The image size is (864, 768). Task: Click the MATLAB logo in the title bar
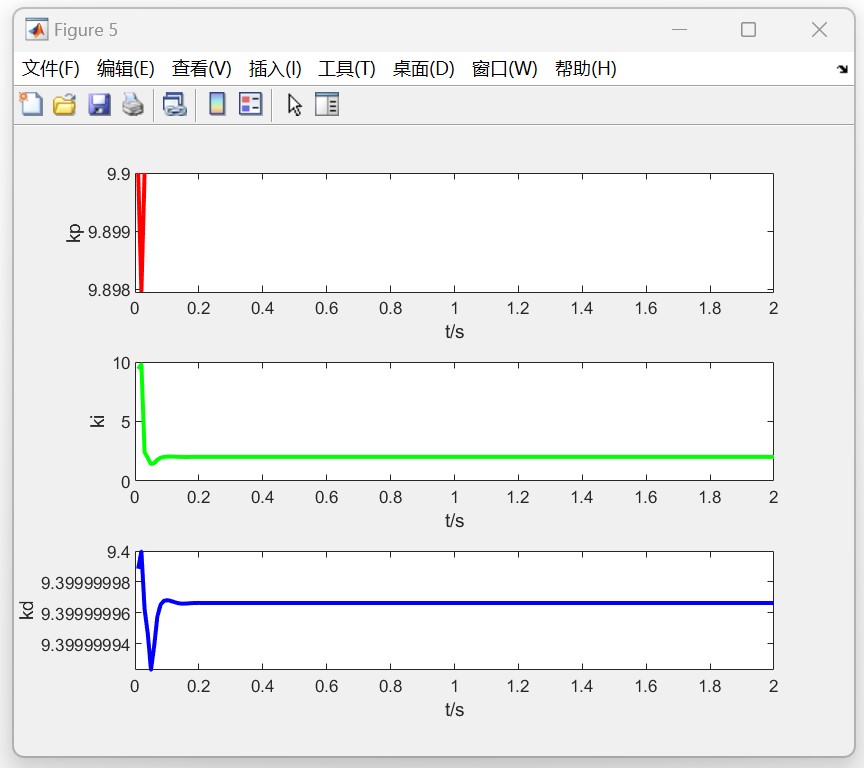click(37, 30)
